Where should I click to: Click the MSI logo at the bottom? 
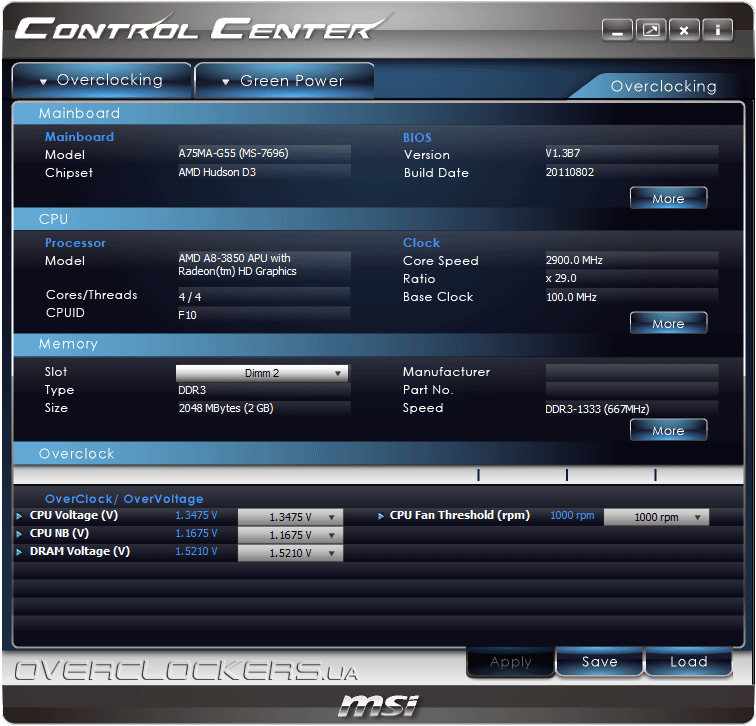[x=378, y=706]
